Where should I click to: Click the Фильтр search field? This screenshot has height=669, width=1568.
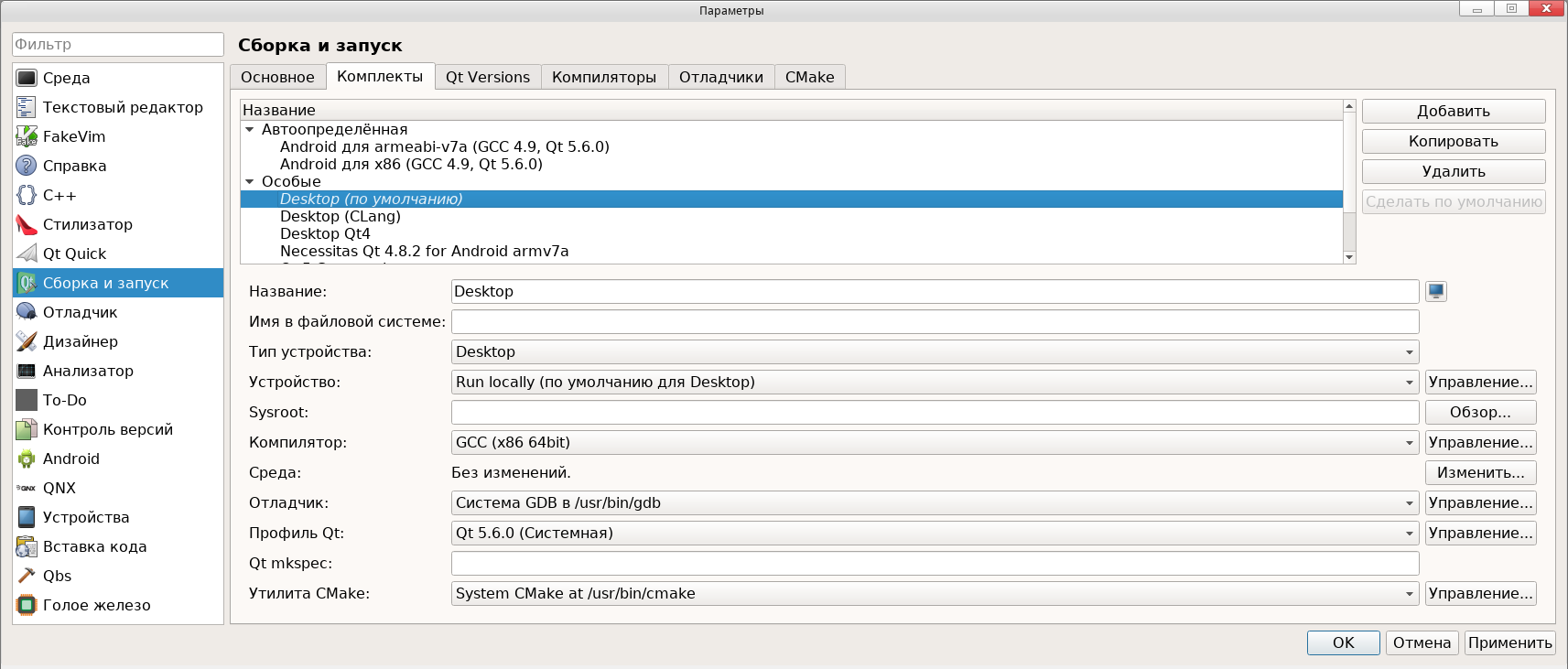pyautogui.click(x=118, y=45)
